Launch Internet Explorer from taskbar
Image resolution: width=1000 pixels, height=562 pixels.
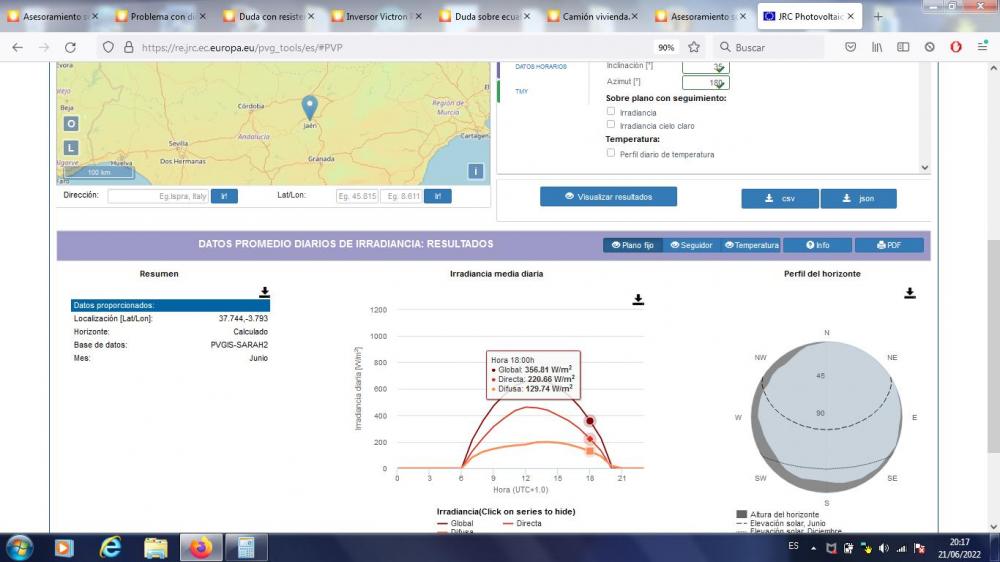pyautogui.click(x=110, y=547)
